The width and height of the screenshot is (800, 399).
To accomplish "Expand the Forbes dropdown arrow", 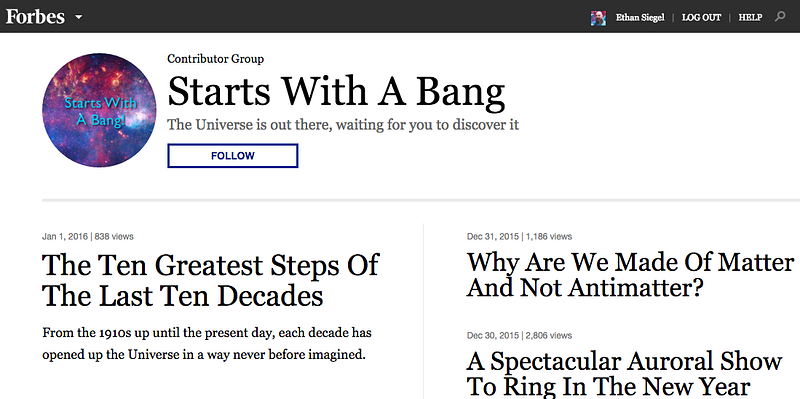I will 79,17.
